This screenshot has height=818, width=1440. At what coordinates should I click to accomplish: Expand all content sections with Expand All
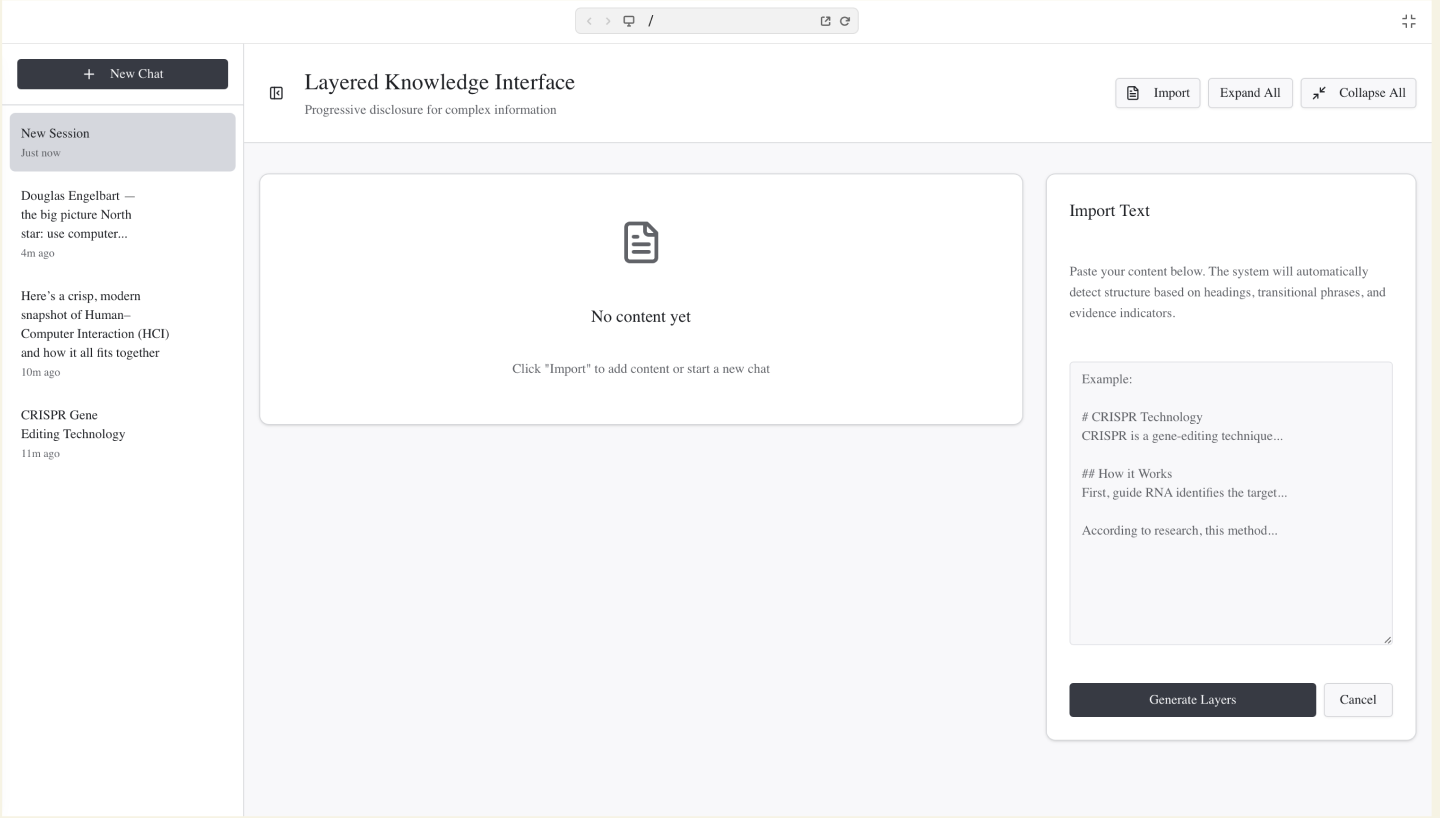pos(1250,92)
